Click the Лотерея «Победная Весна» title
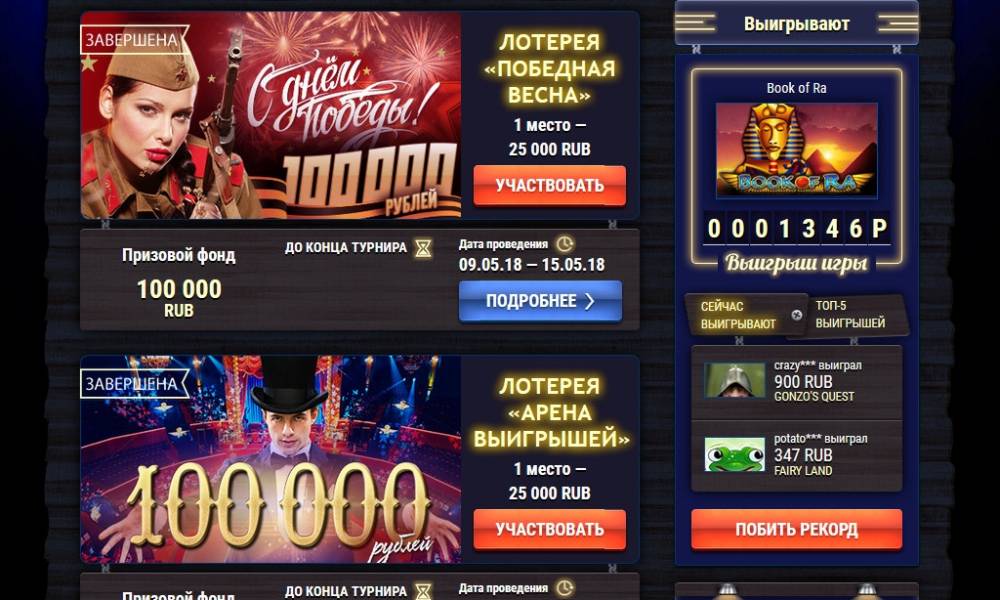 pos(550,69)
